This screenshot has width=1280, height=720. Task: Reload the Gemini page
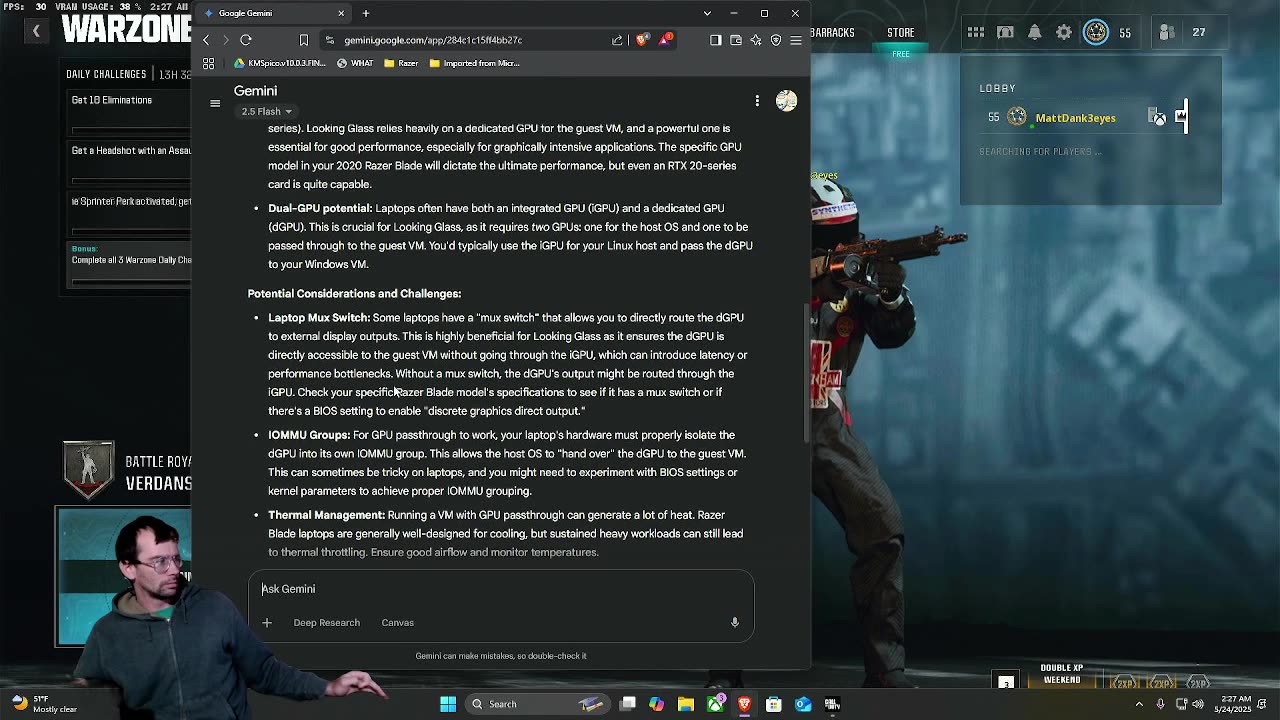pos(246,40)
